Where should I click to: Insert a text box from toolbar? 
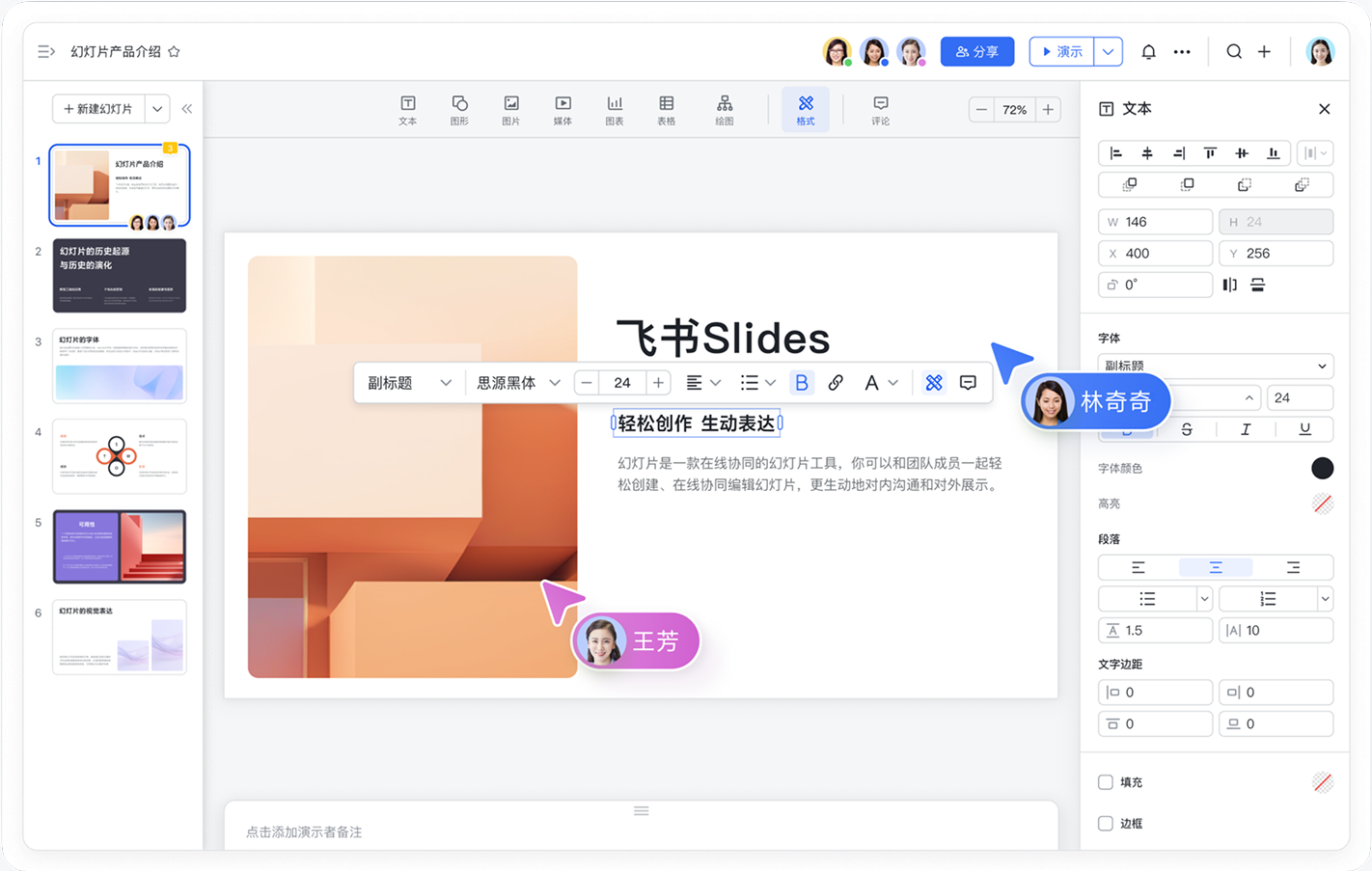[408, 110]
